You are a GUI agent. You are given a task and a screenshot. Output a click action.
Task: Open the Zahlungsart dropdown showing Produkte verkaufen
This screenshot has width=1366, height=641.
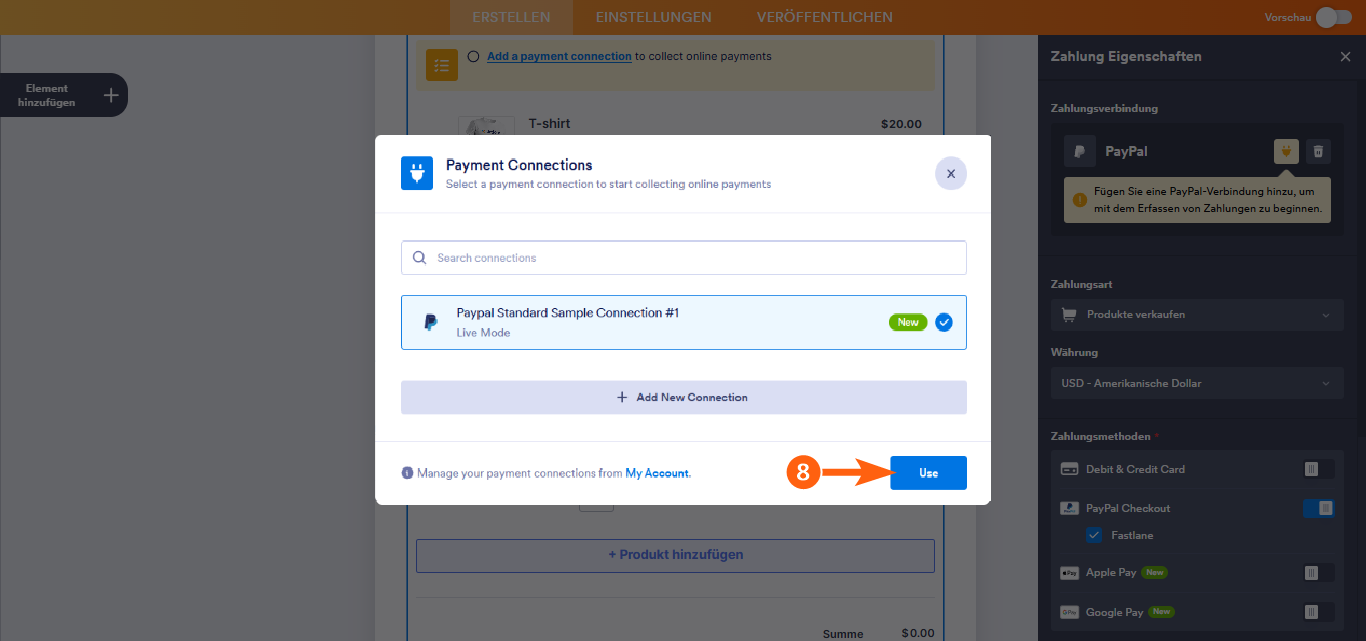[1196, 315]
